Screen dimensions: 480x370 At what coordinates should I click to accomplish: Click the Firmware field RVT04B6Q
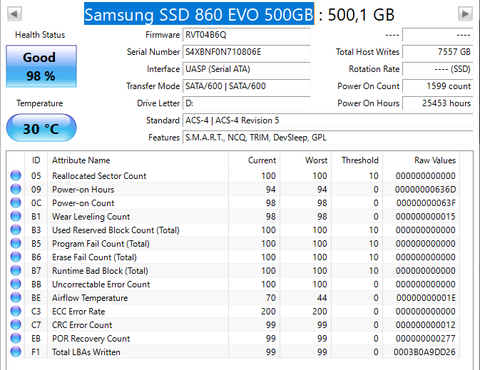tap(246, 35)
